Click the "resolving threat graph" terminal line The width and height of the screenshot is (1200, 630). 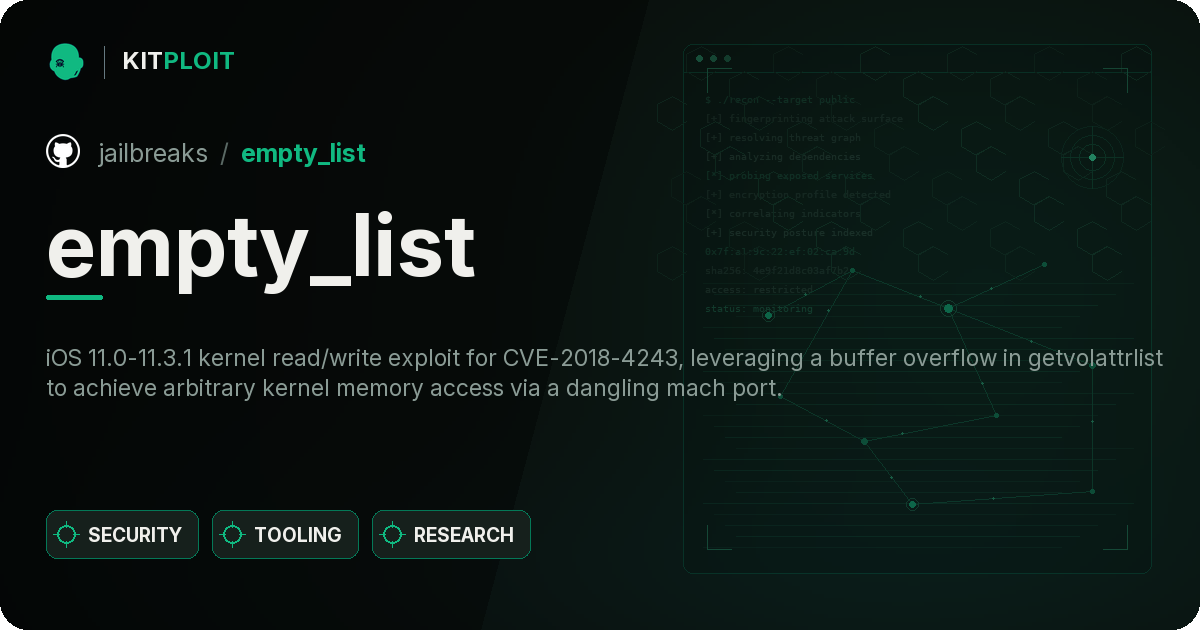pyautogui.click(x=782, y=138)
